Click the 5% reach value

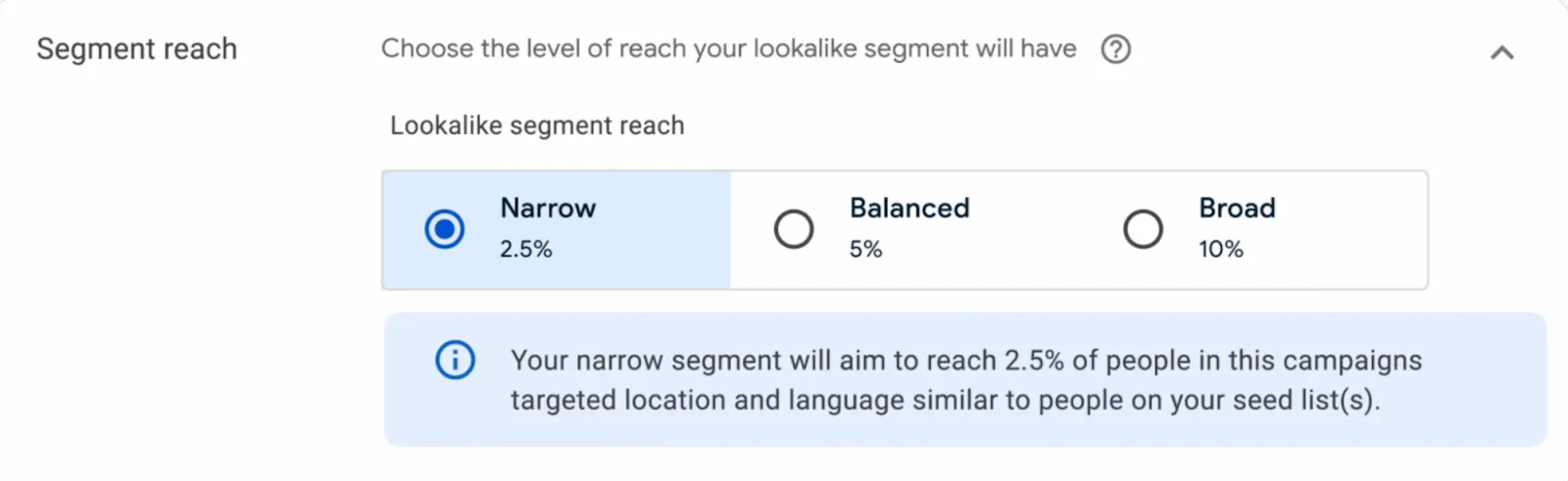pos(865,250)
